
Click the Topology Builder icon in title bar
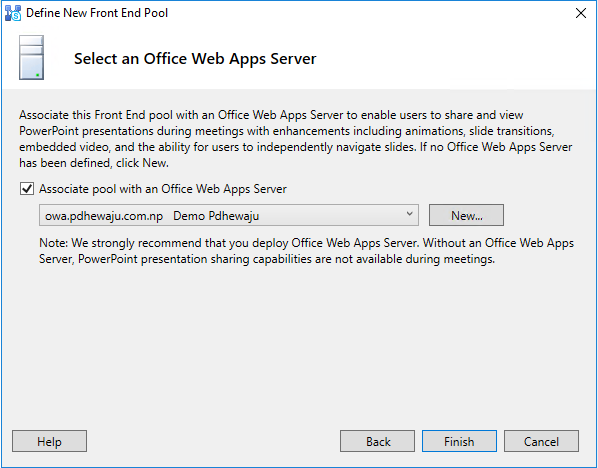tap(13, 13)
